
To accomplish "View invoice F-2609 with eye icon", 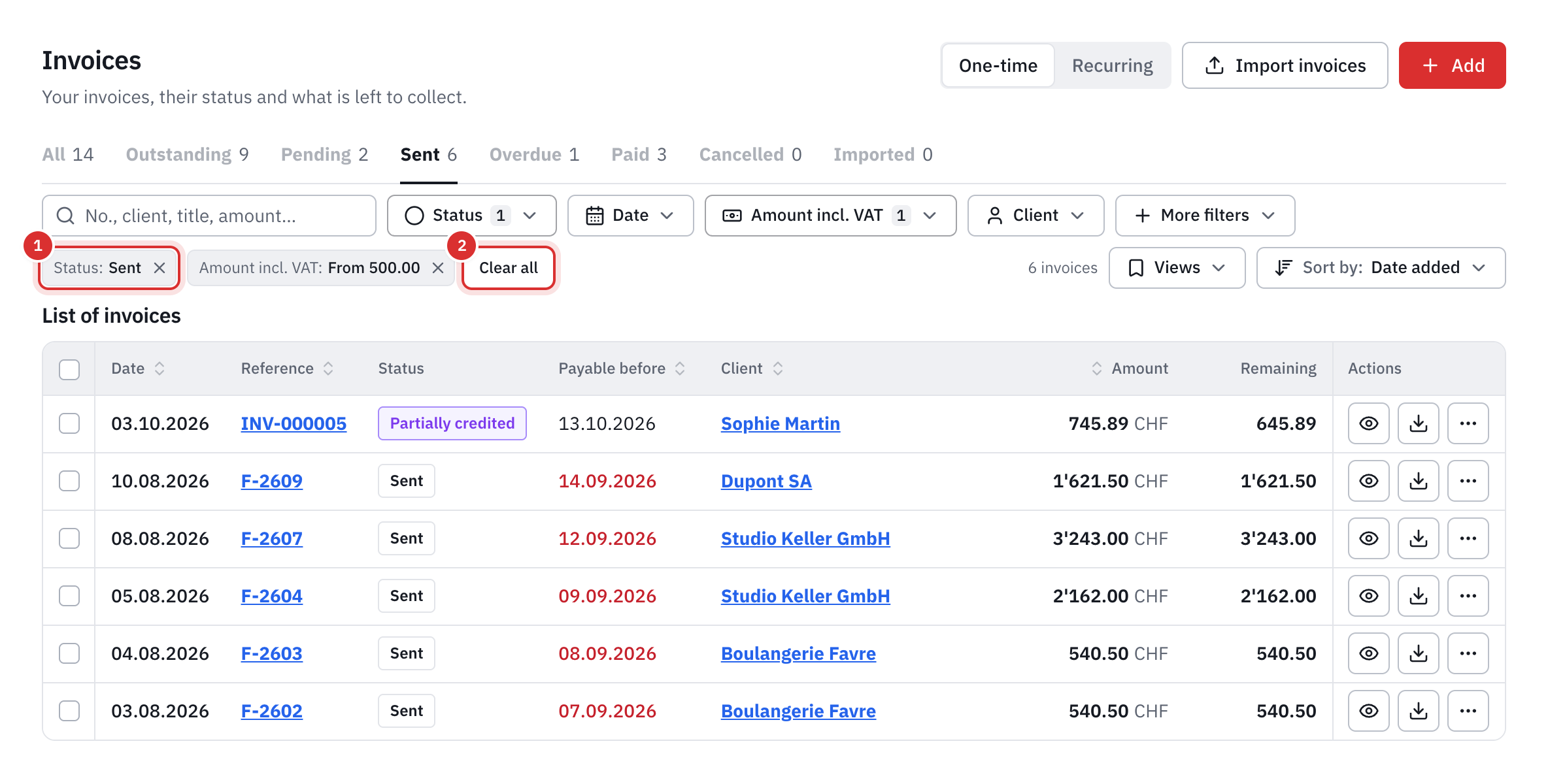I will click(1368, 481).
